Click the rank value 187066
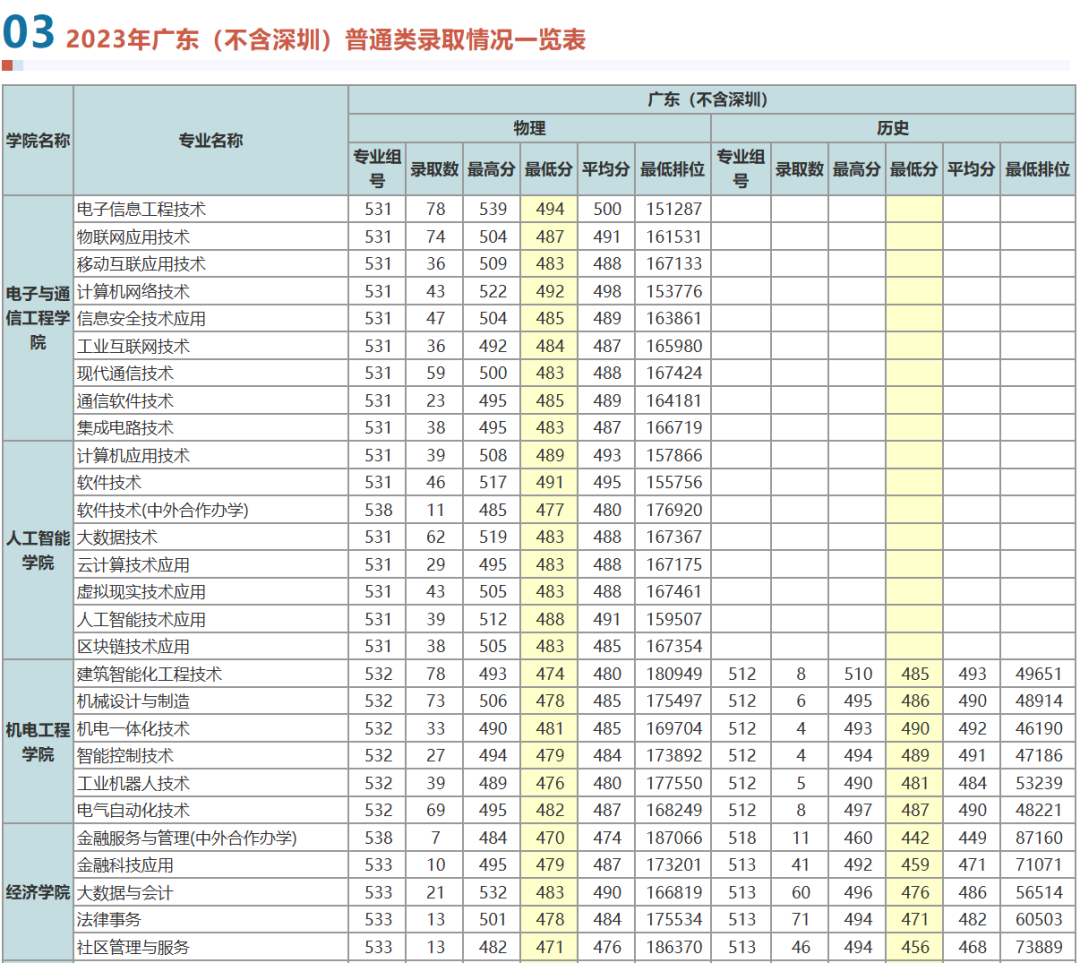 674,838
